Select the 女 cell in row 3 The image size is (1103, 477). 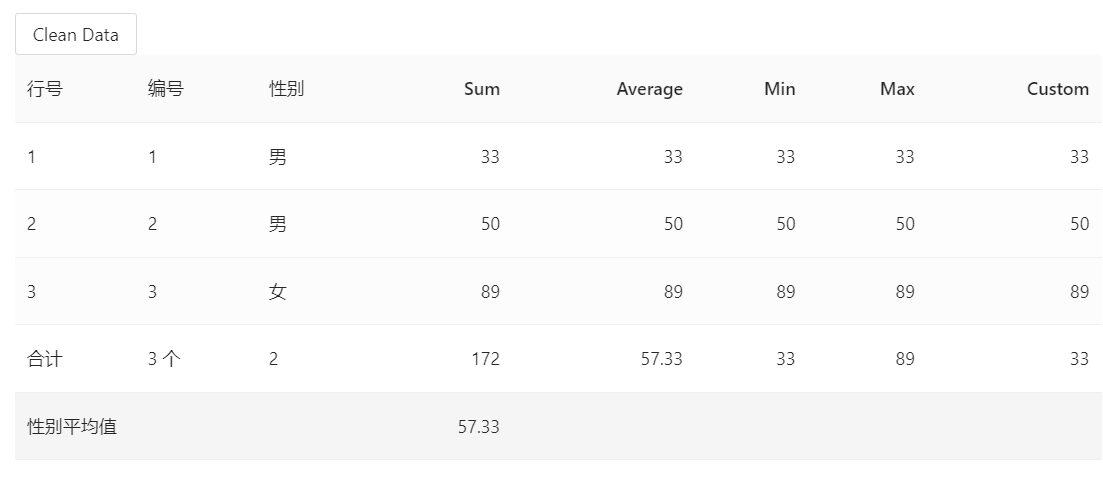278,292
